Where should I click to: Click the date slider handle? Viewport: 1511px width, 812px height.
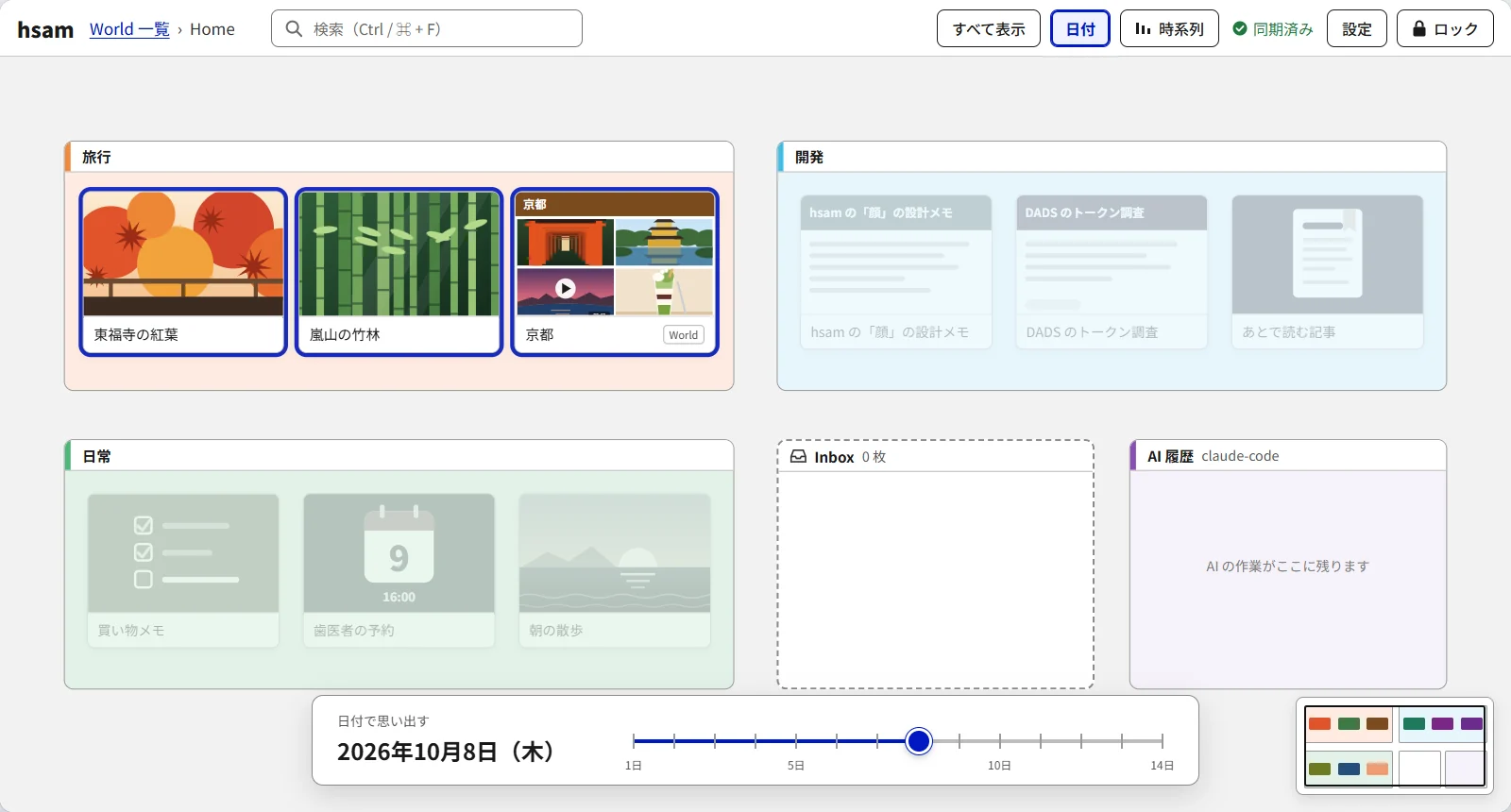click(x=919, y=741)
